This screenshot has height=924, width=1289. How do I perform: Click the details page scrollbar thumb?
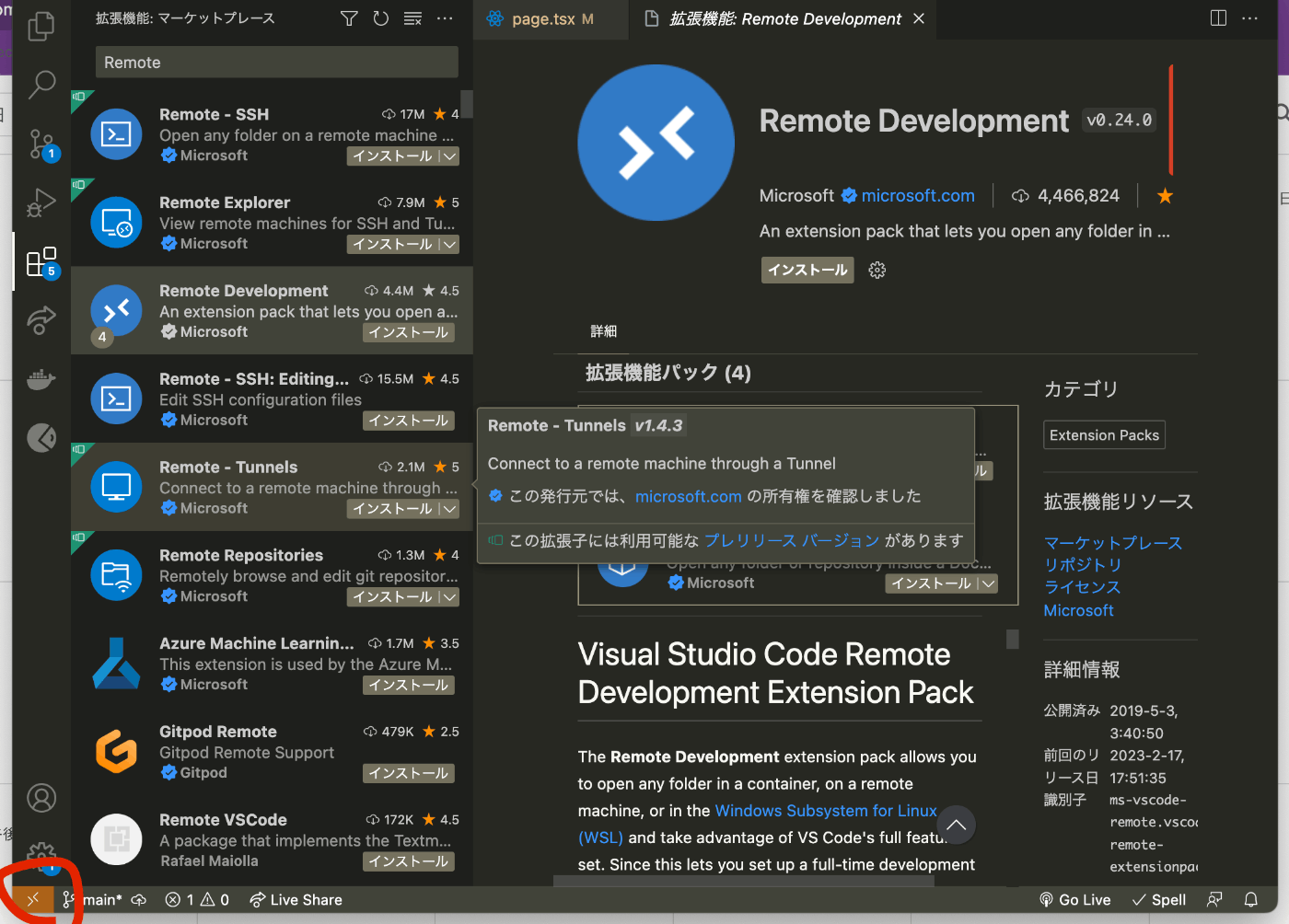coord(1013,639)
